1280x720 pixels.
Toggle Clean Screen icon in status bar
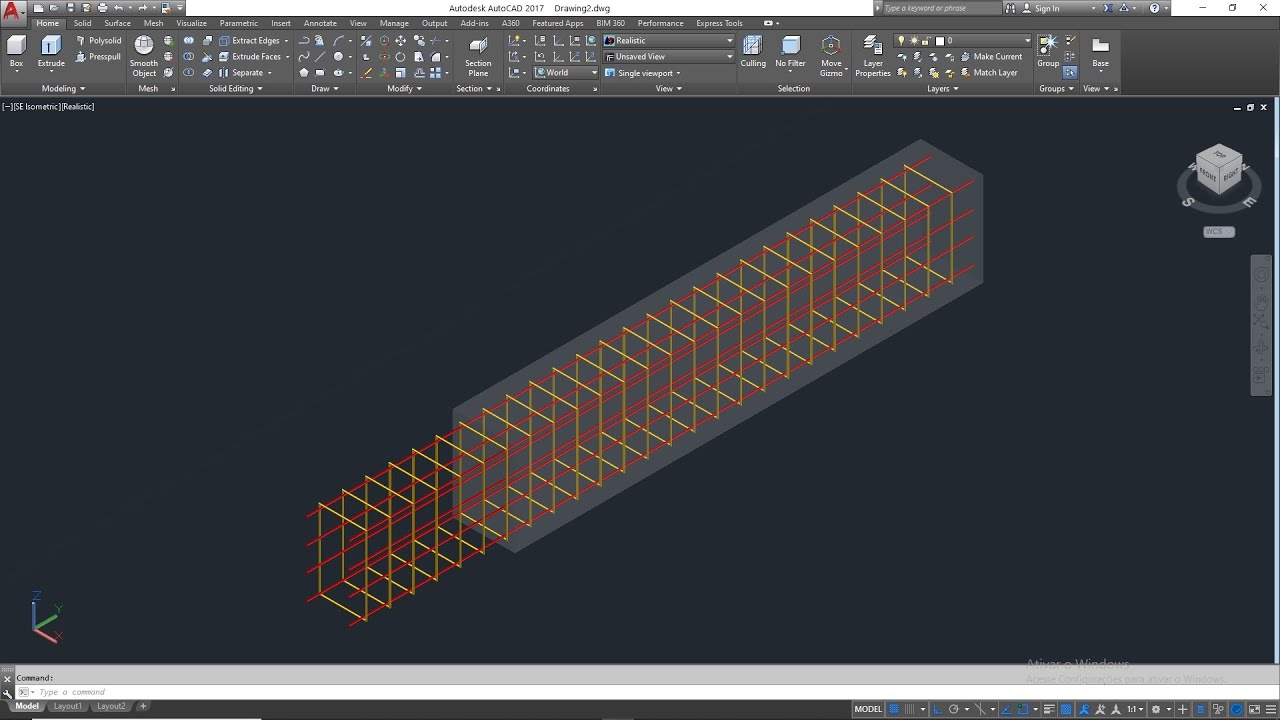tap(1254, 709)
